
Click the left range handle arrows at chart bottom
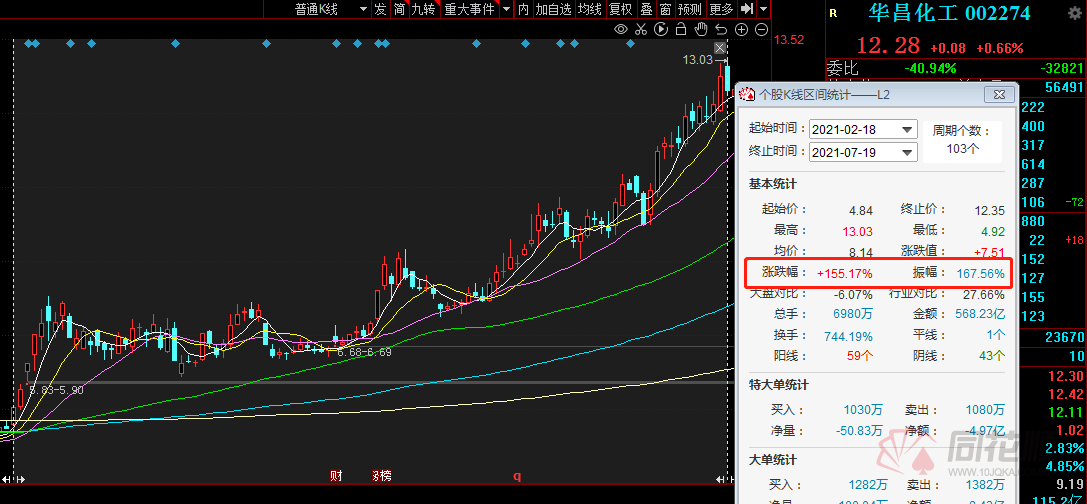coord(13,479)
